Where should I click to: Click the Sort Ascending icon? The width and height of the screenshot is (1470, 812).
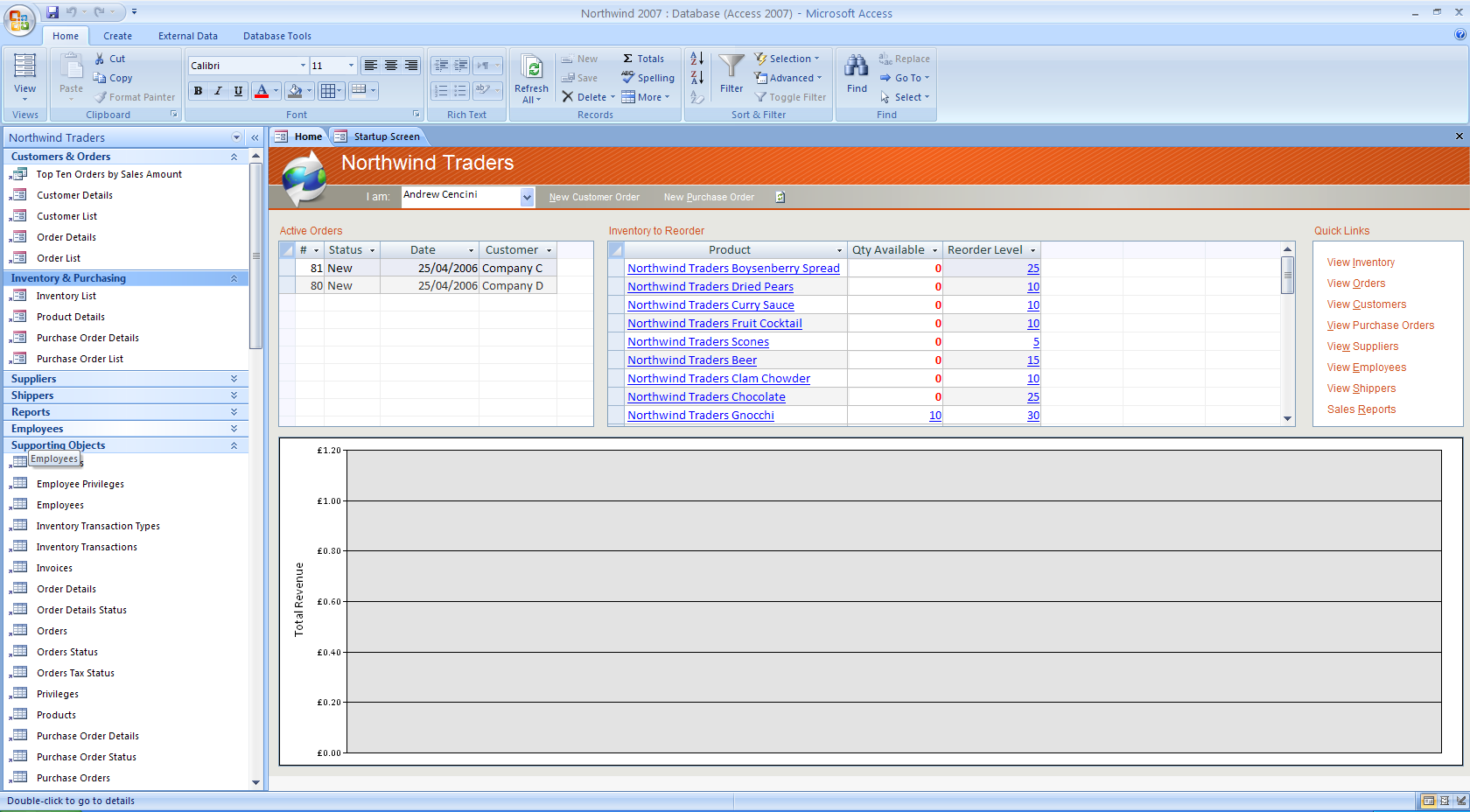click(x=696, y=59)
